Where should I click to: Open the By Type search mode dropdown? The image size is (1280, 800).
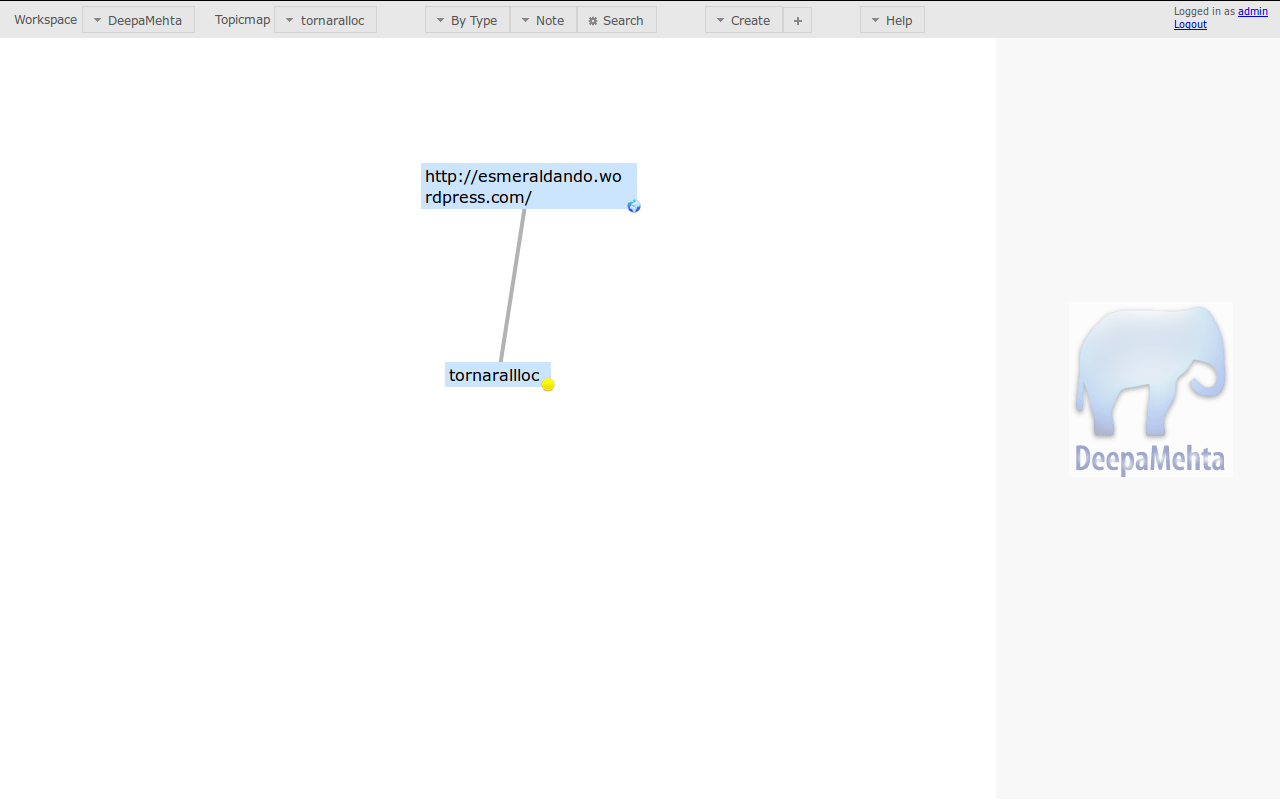pos(467,20)
